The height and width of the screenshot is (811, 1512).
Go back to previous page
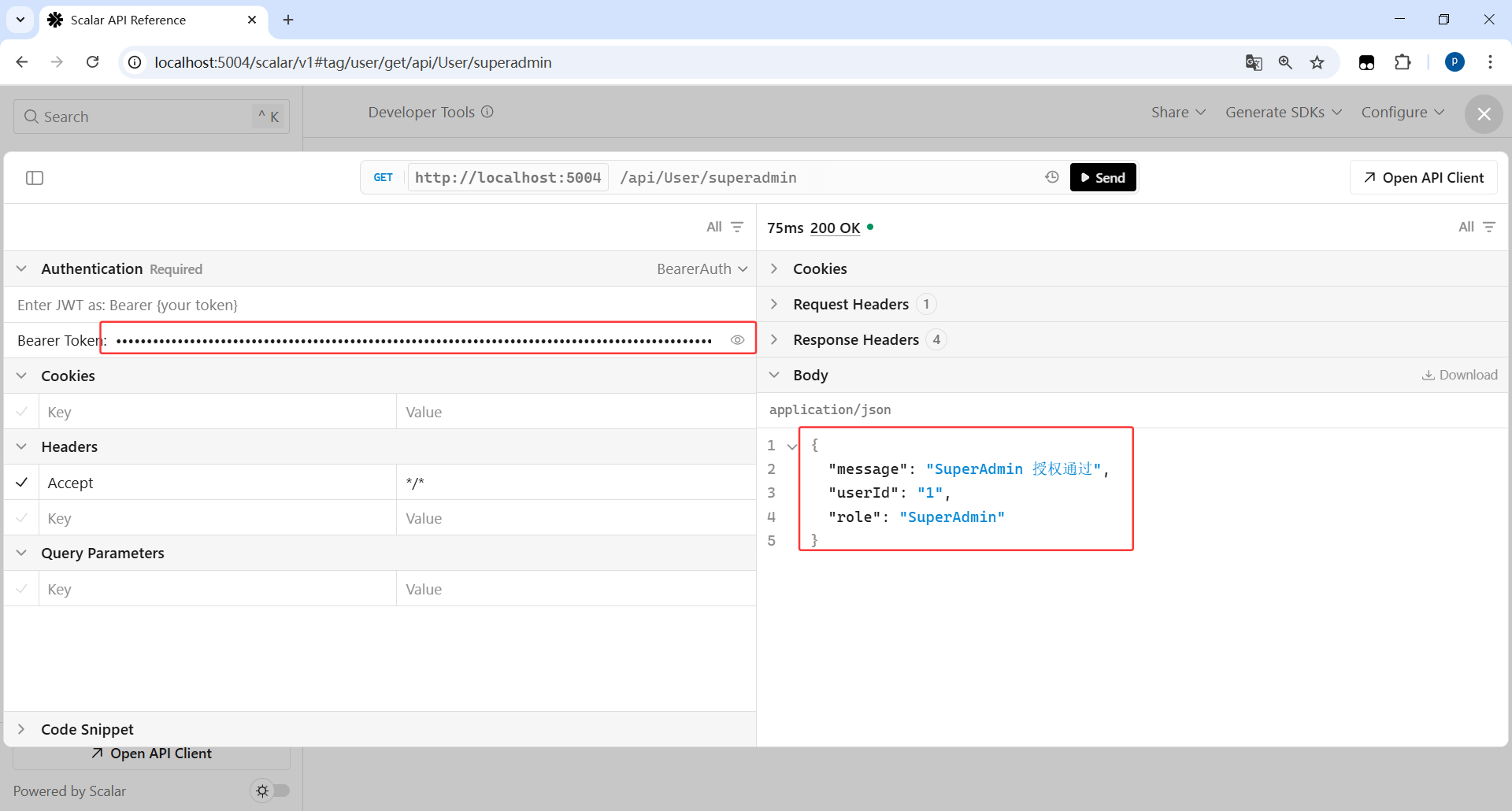pos(22,62)
